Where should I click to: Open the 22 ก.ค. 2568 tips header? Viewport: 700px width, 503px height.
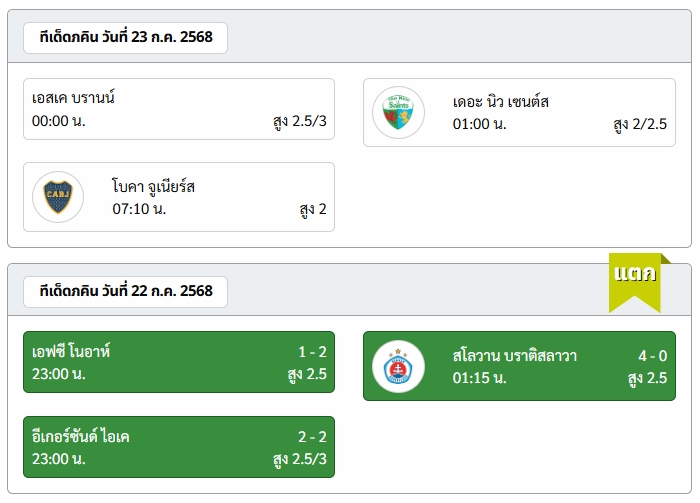125,291
